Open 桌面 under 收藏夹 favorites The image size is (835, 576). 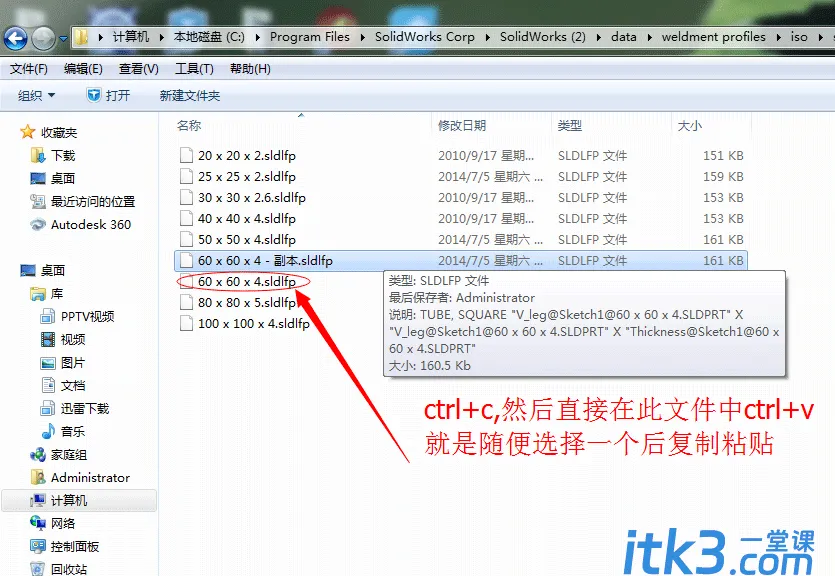click(x=53, y=178)
